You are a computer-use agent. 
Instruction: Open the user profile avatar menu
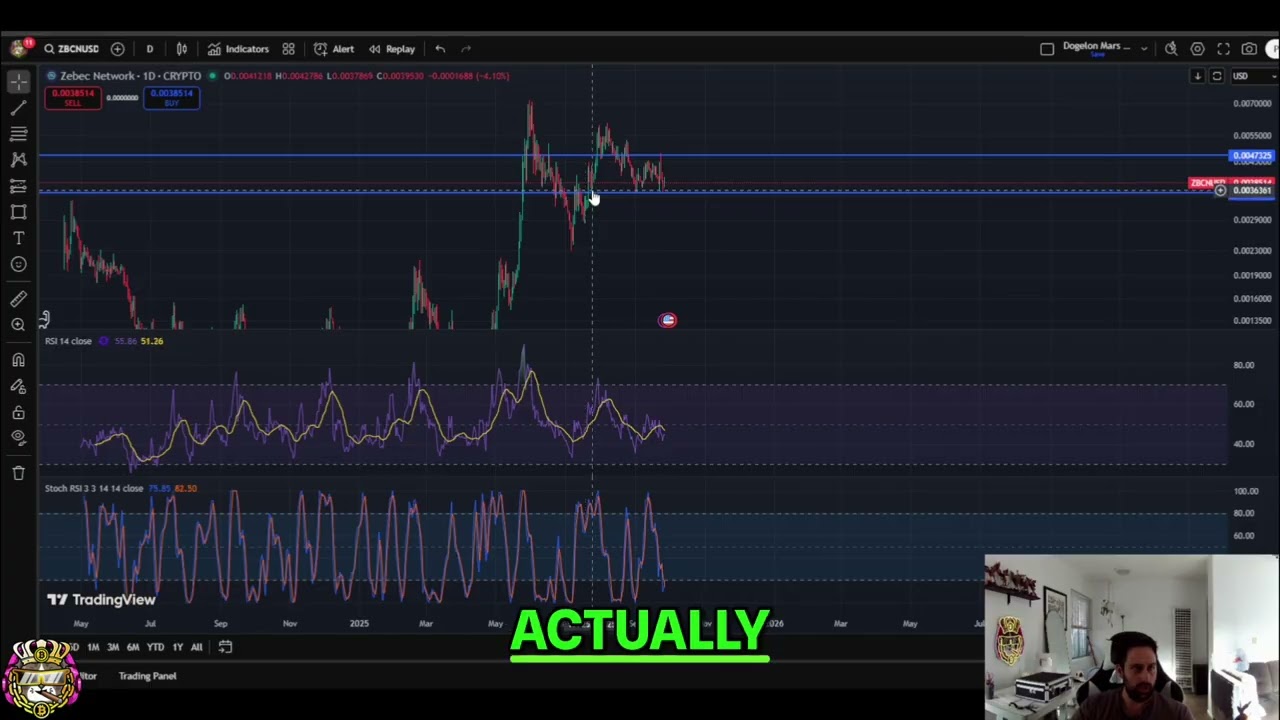pos(18,48)
